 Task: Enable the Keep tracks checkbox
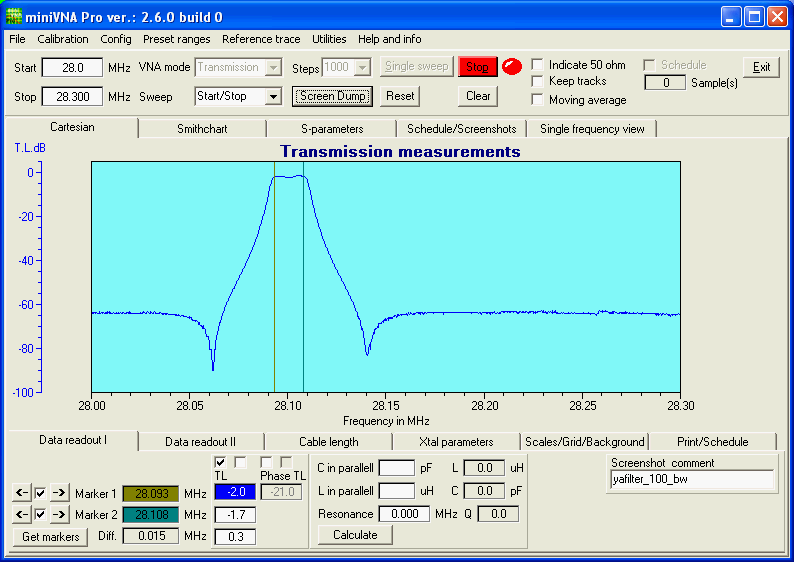click(538, 82)
